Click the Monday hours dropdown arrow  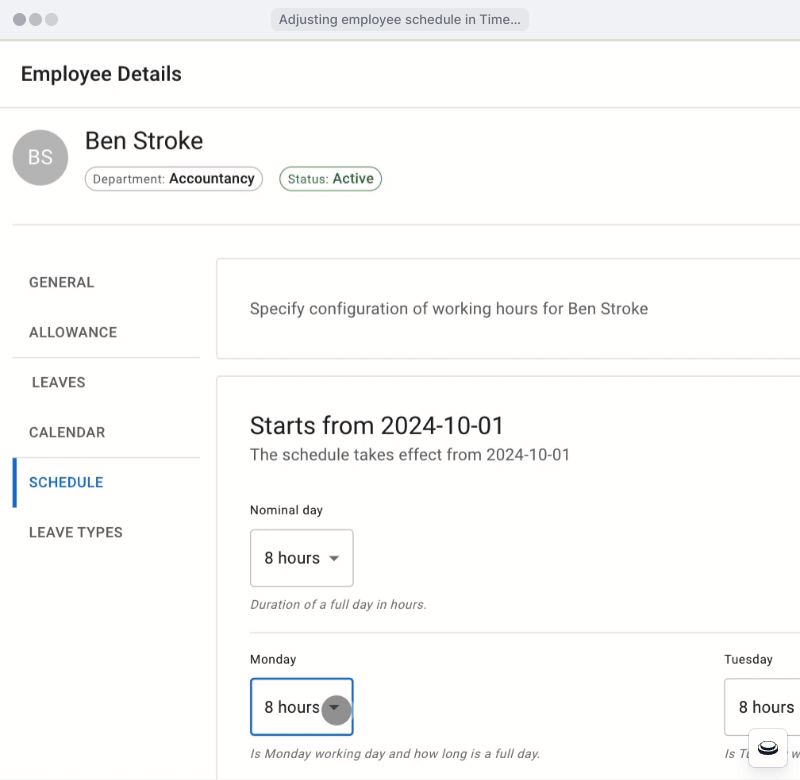coord(336,708)
